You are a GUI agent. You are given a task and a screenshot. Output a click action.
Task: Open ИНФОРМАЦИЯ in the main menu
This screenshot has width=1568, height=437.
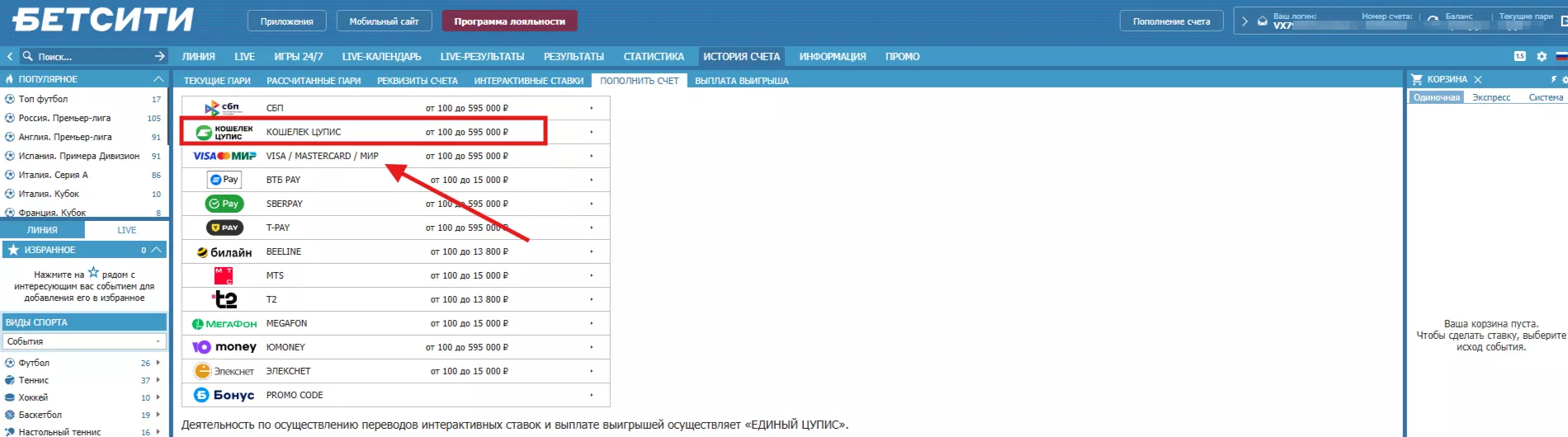pos(833,57)
